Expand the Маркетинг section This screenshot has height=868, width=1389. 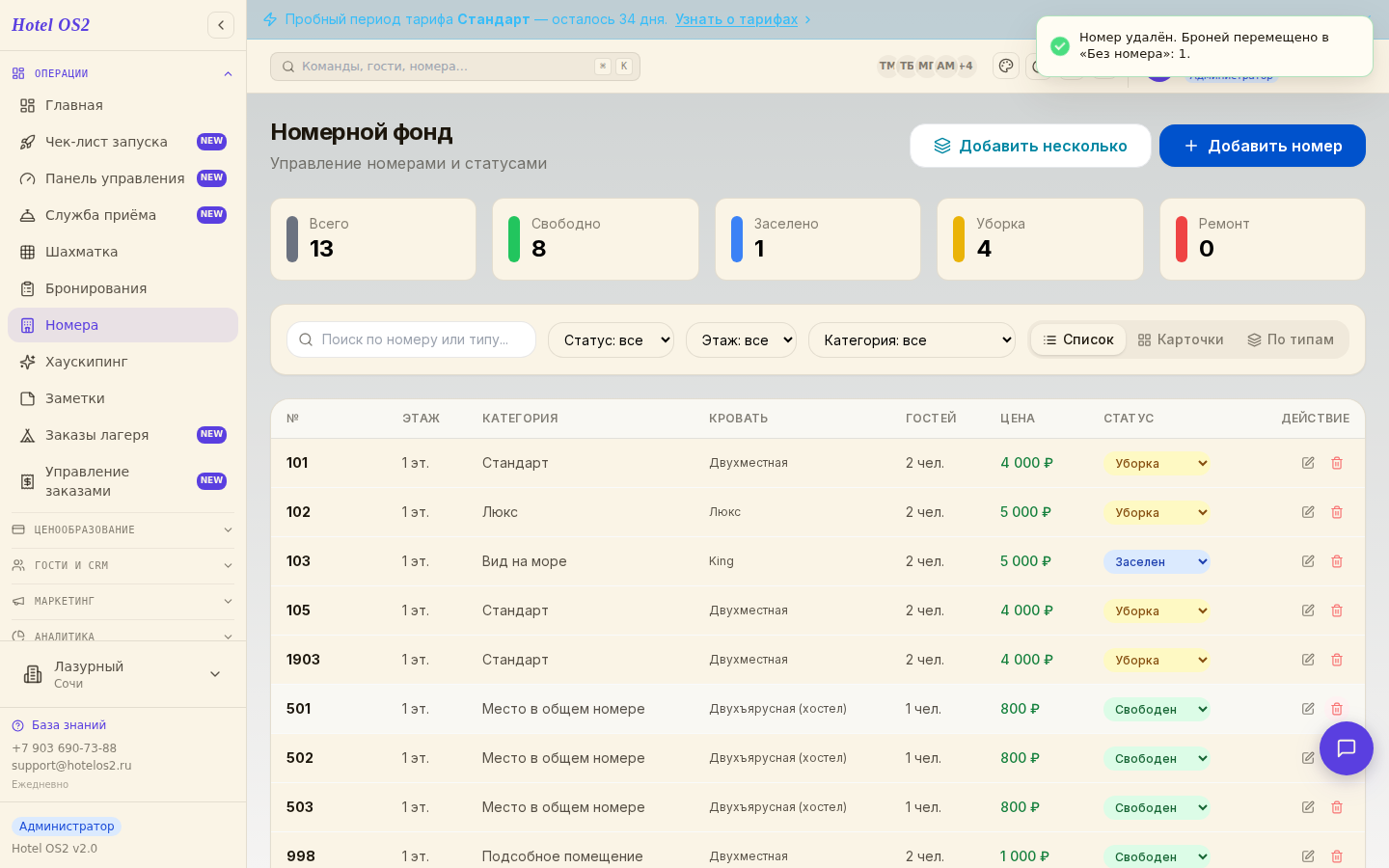(x=123, y=601)
